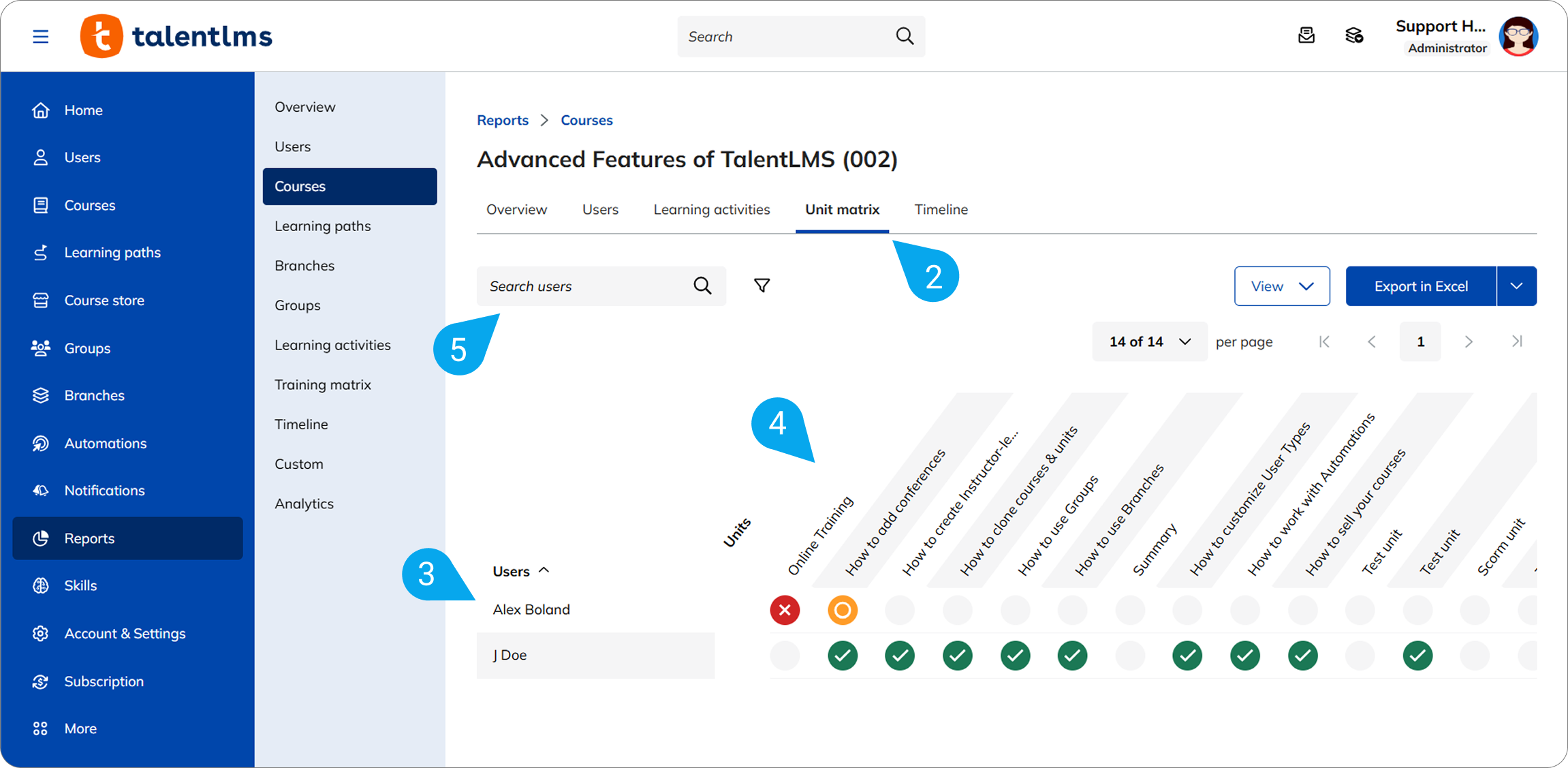This screenshot has height=768, width=1568.
Task: Click Alex Boland's orange in-progress status circle
Action: pos(842,610)
